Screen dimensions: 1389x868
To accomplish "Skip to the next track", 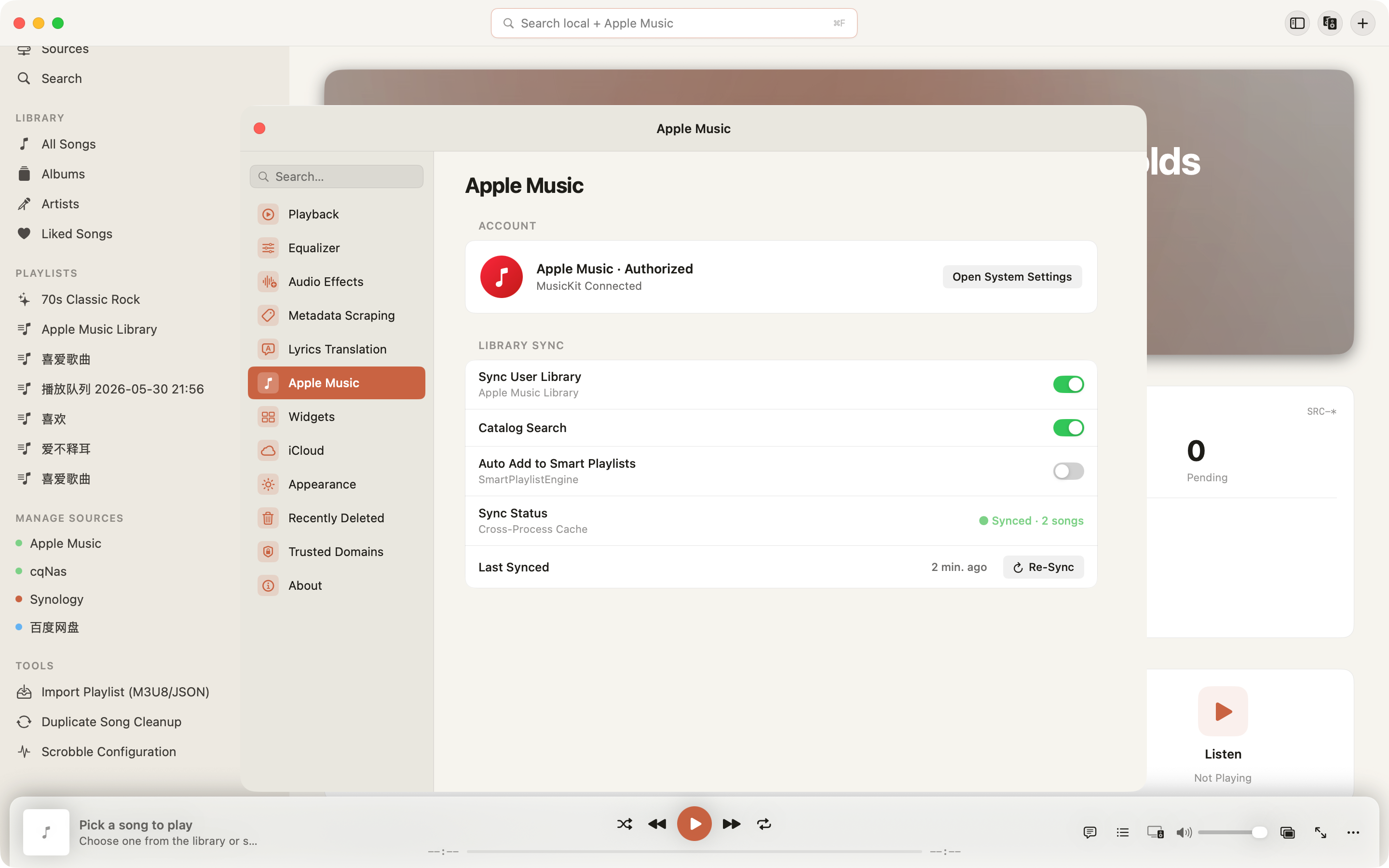I will point(731,824).
